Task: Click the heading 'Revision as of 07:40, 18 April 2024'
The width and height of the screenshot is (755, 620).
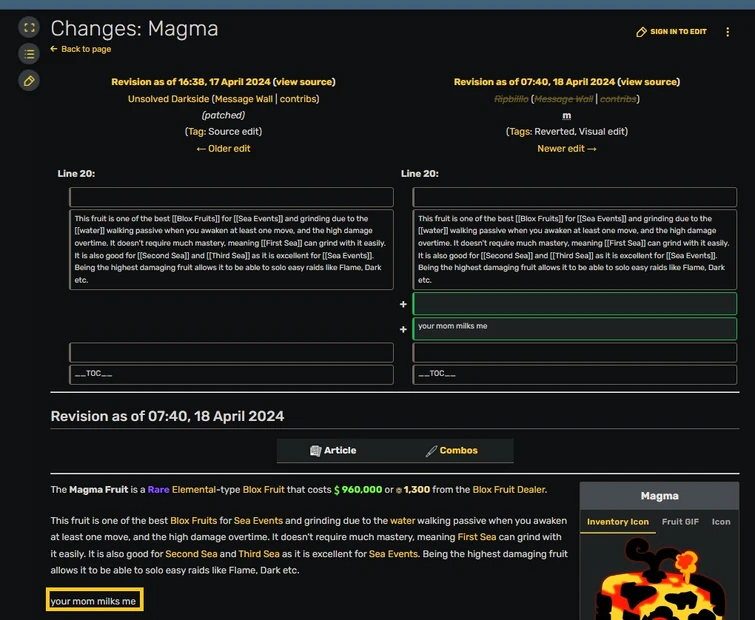Action: [167, 416]
